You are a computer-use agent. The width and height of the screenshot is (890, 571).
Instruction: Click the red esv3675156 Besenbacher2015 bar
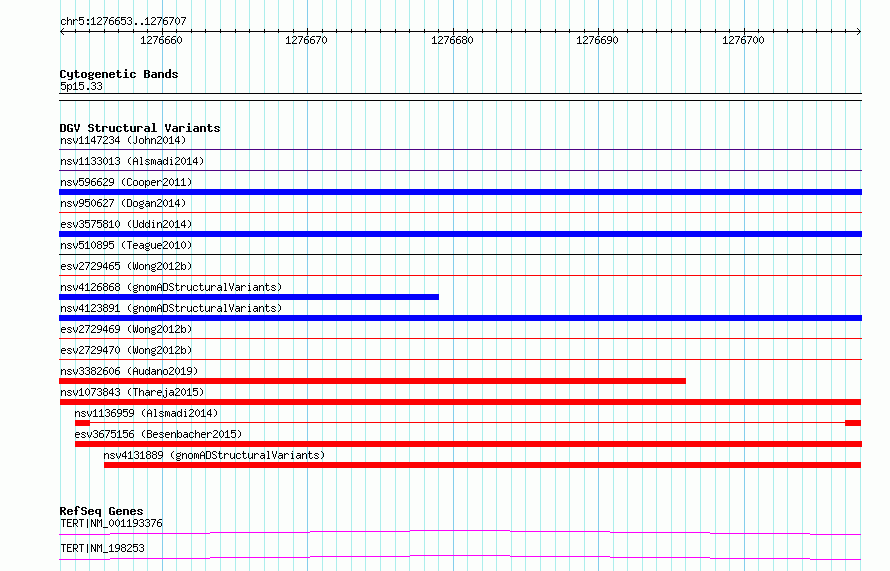point(468,444)
